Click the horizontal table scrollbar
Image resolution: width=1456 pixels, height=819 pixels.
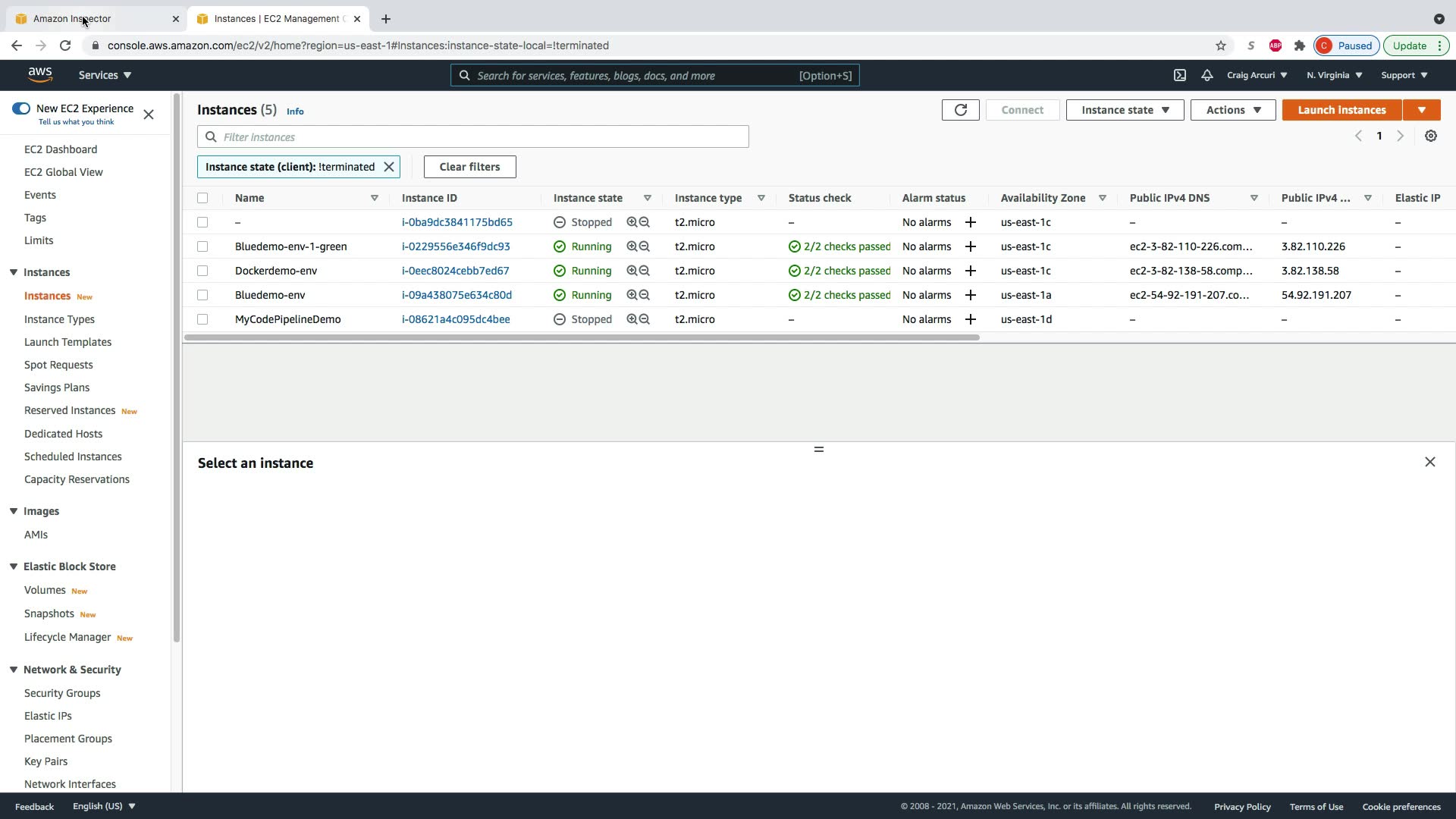[x=581, y=337]
